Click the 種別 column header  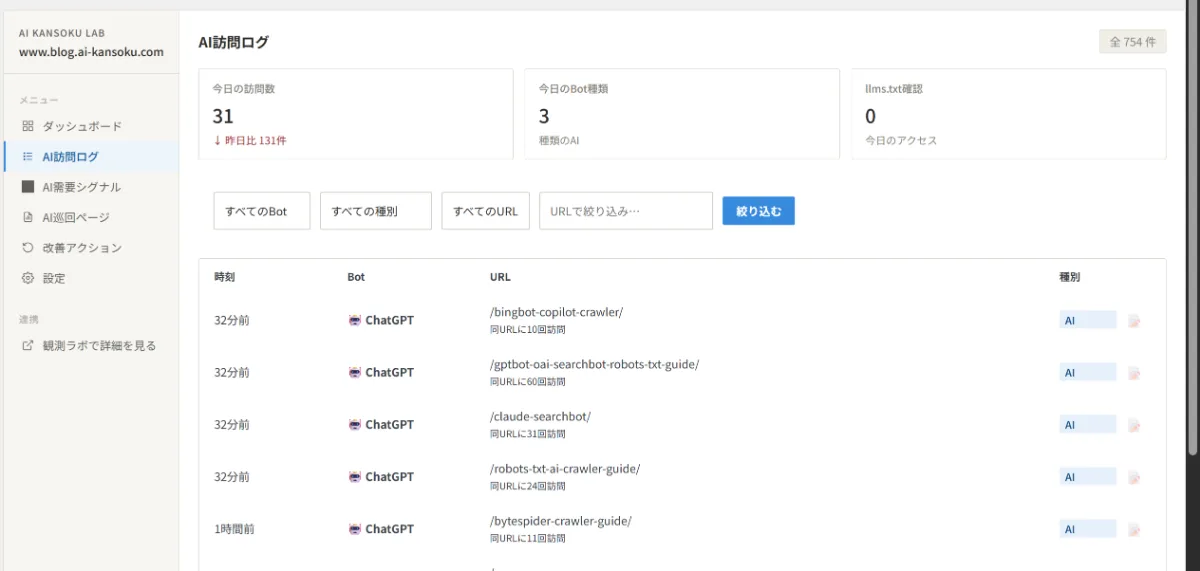pos(1069,276)
